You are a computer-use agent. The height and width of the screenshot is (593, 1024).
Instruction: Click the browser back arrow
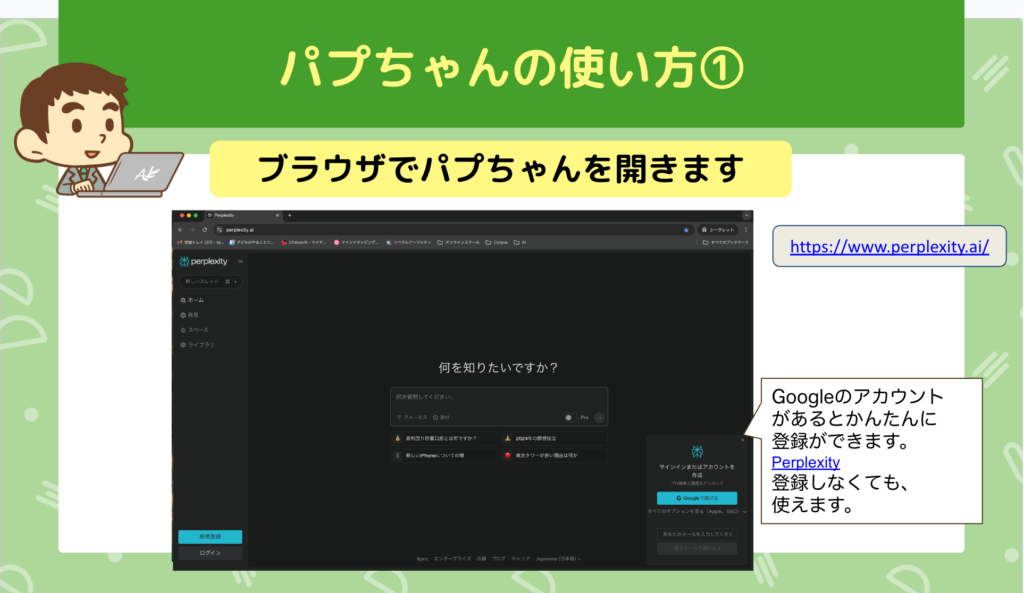click(x=180, y=230)
